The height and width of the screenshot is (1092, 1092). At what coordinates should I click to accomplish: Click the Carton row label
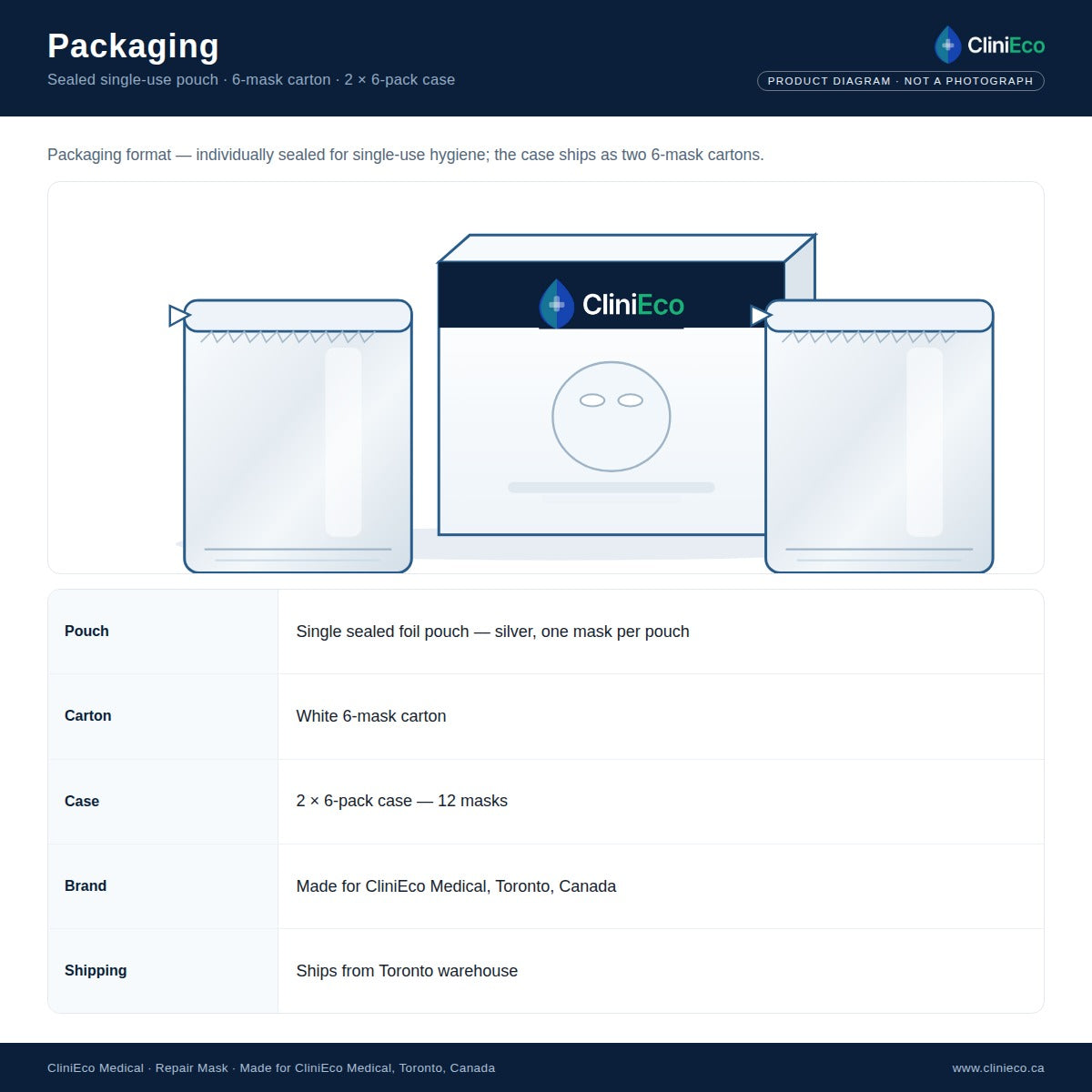pos(88,716)
